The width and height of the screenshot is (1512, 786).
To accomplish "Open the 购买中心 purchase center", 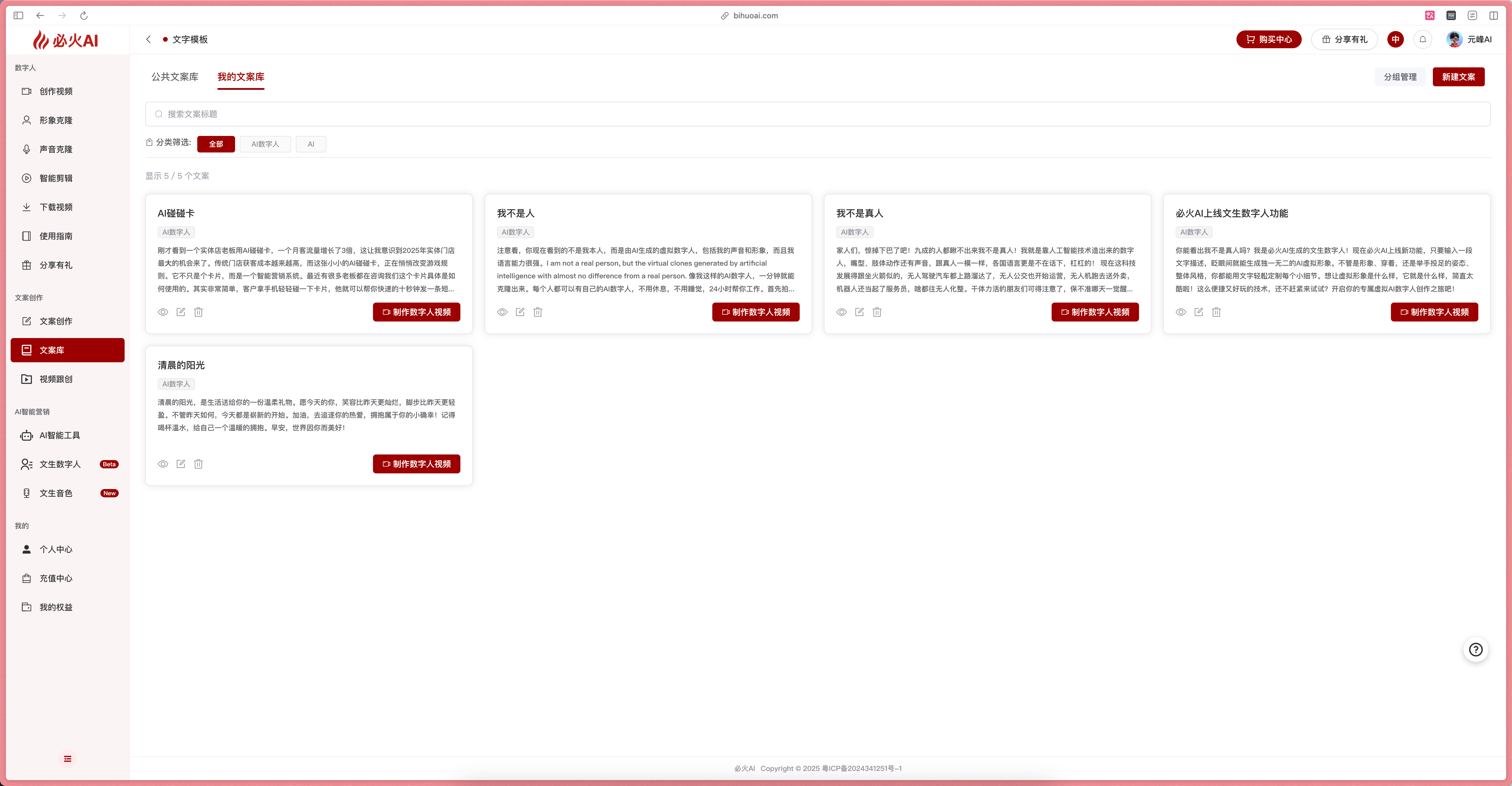I will (1269, 39).
